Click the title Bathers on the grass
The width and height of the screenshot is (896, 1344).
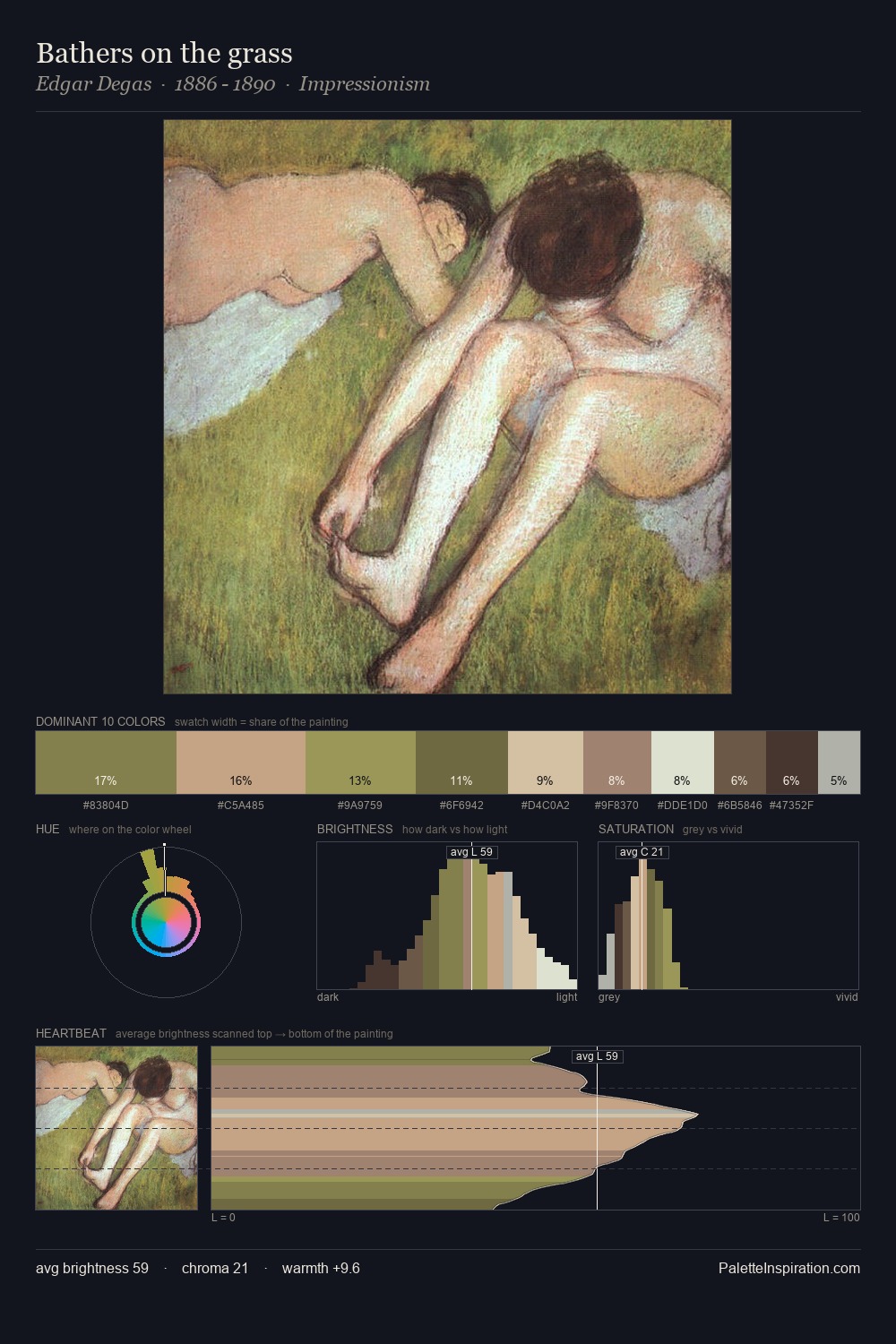click(x=164, y=54)
